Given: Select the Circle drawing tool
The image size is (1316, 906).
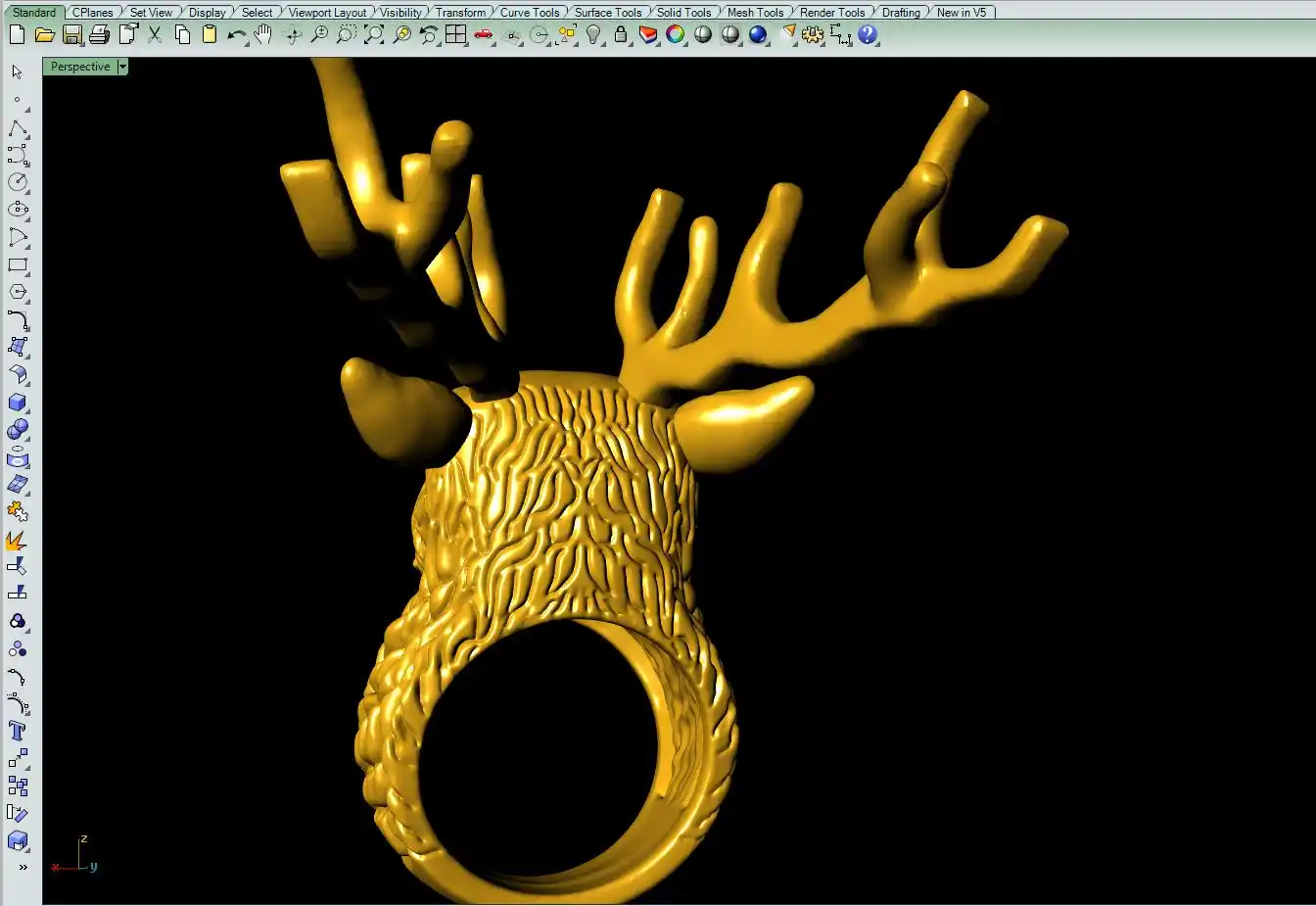Looking at the screenshot, I should (18, 182).
